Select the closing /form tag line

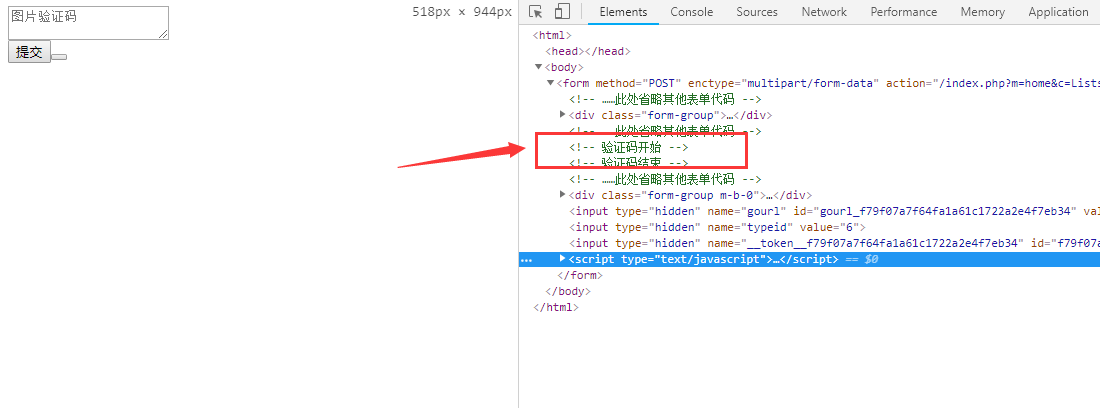point(579,276)
